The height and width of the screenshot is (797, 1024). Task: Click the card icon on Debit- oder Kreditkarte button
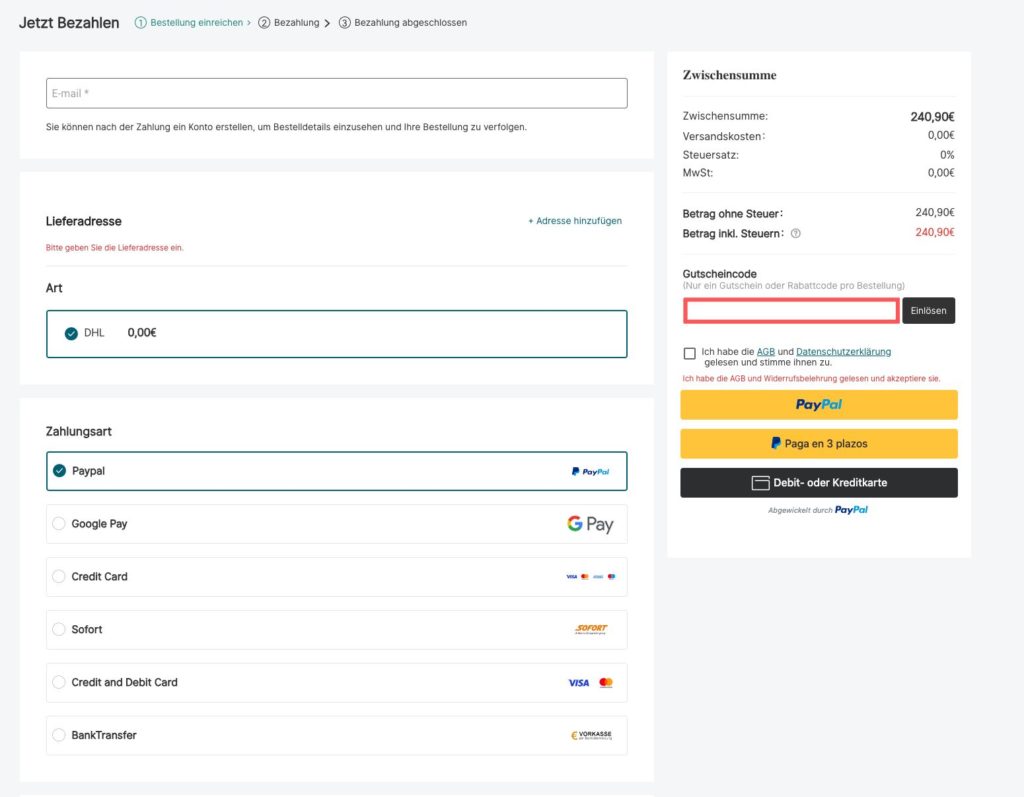(760, 483)
